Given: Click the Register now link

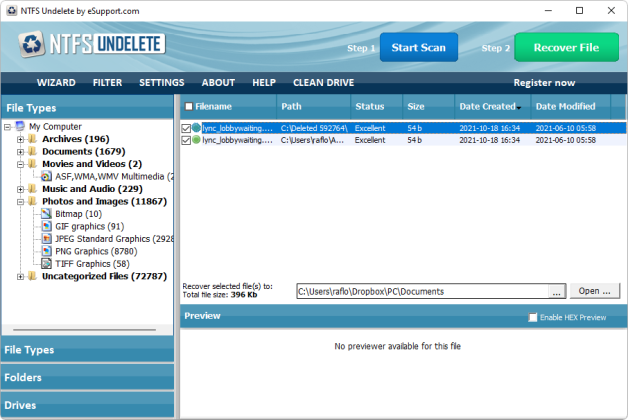Looking at the screenshot, I should point(544,82).
